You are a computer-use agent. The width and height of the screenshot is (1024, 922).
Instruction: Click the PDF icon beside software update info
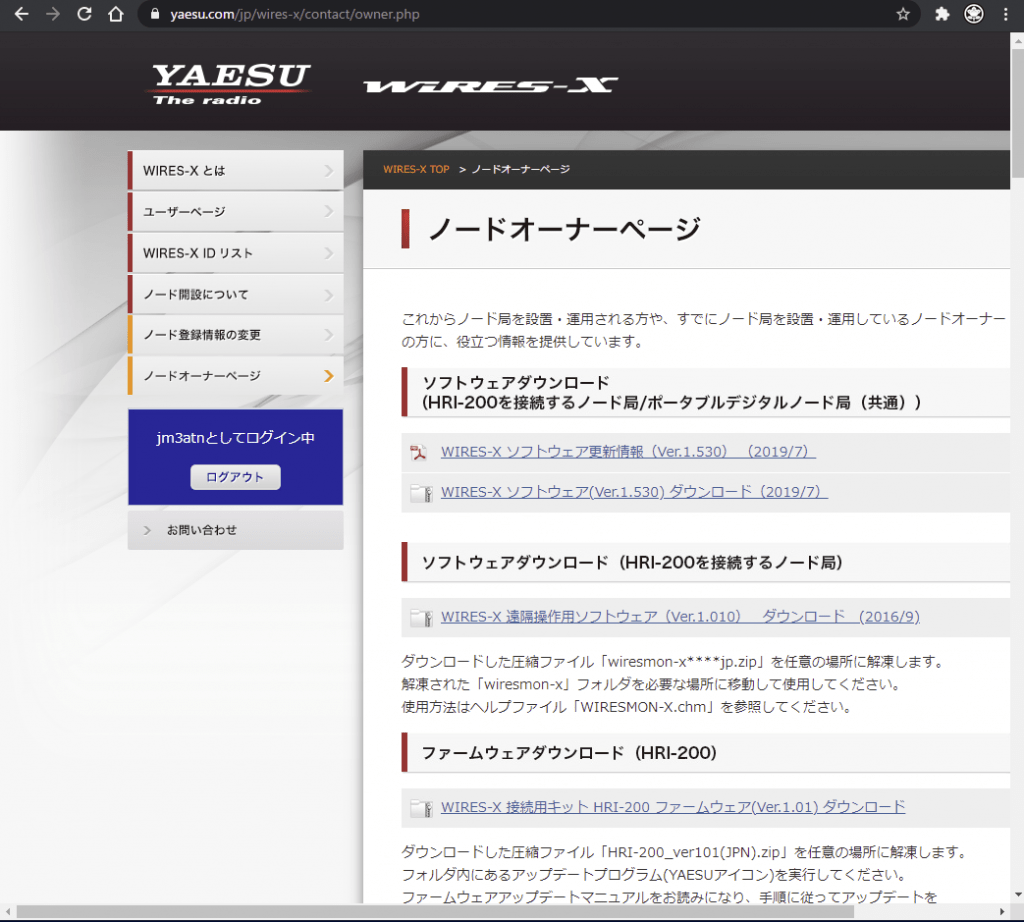point(420,452)
